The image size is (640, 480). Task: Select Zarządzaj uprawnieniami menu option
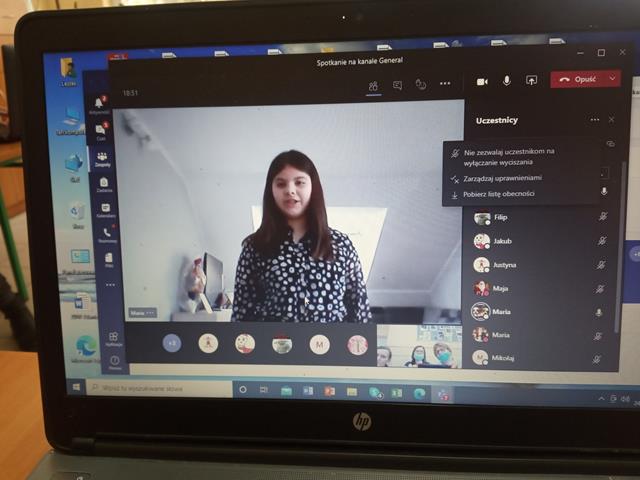501,178
